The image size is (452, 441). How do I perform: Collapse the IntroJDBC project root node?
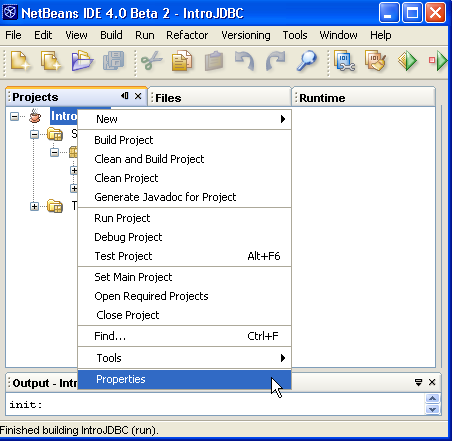(14, 116)
